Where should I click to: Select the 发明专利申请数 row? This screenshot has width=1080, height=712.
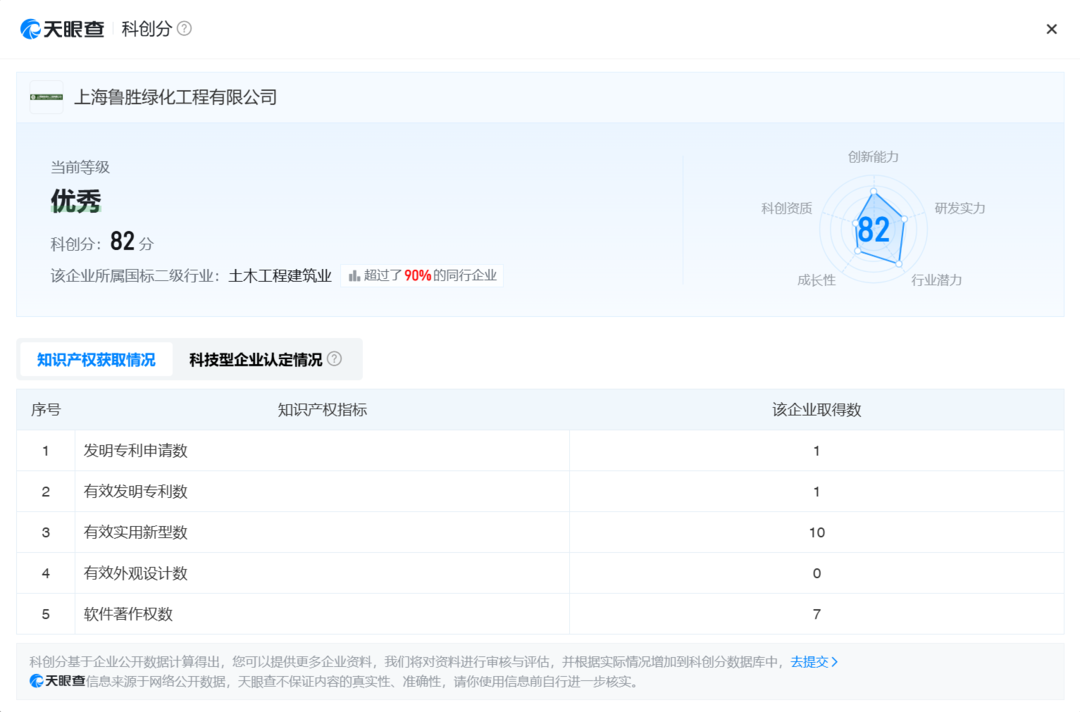540,450
